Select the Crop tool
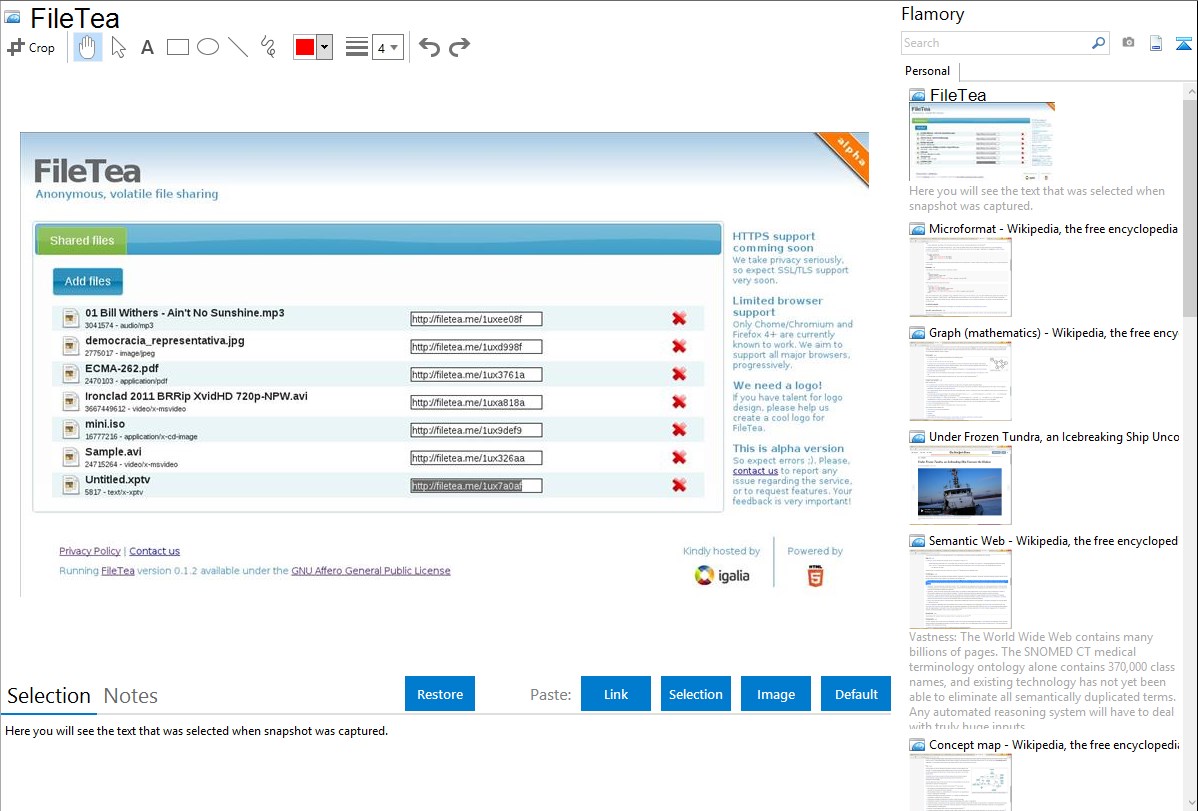 coord(31,47)
